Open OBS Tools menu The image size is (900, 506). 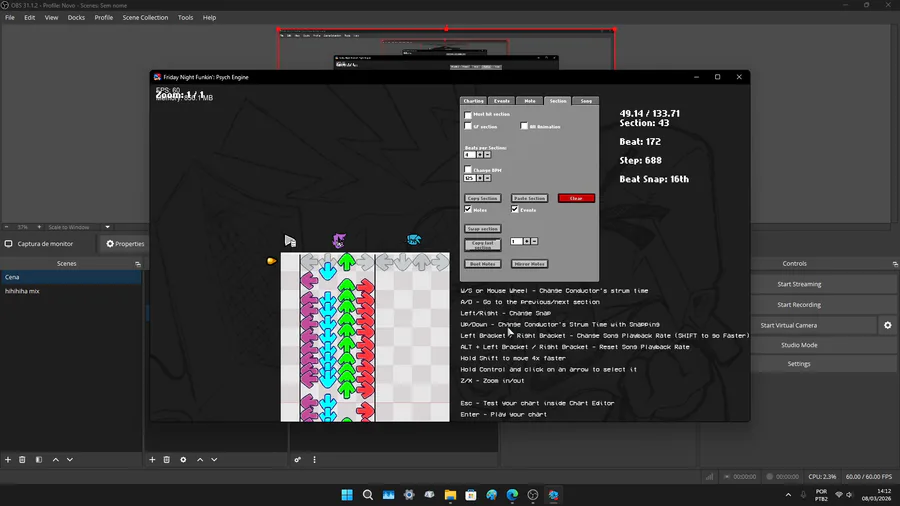click(185, 18)
